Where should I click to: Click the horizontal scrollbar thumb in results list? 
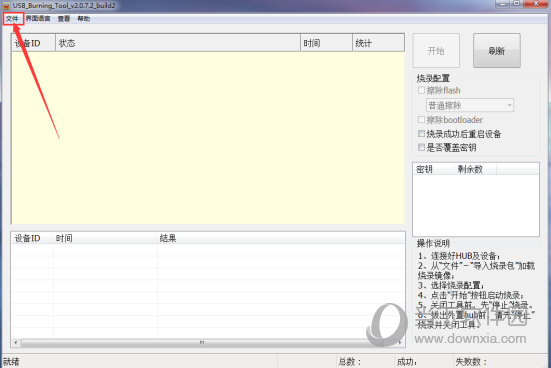202,342
